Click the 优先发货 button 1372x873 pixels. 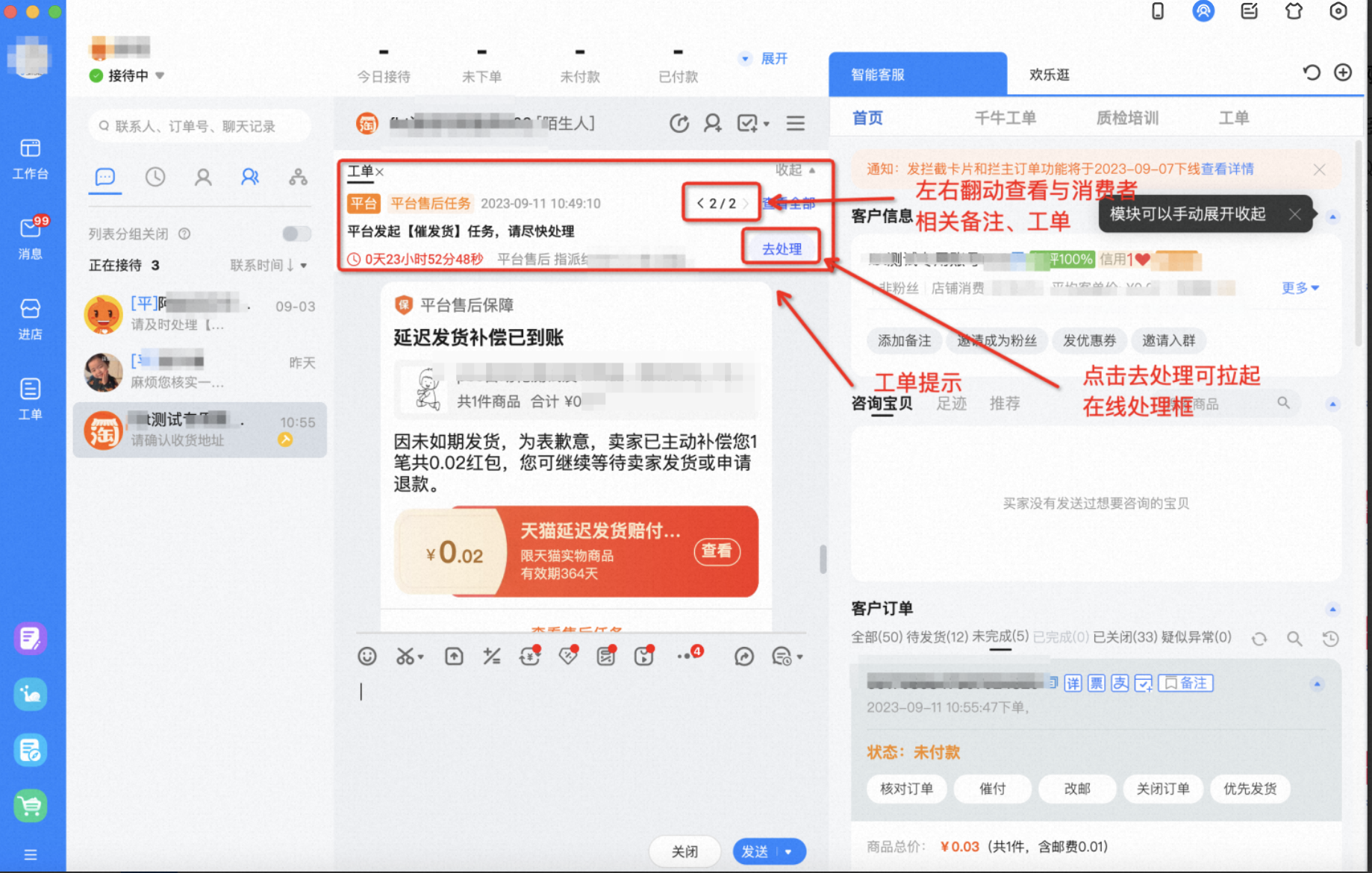click(1250, 789)
